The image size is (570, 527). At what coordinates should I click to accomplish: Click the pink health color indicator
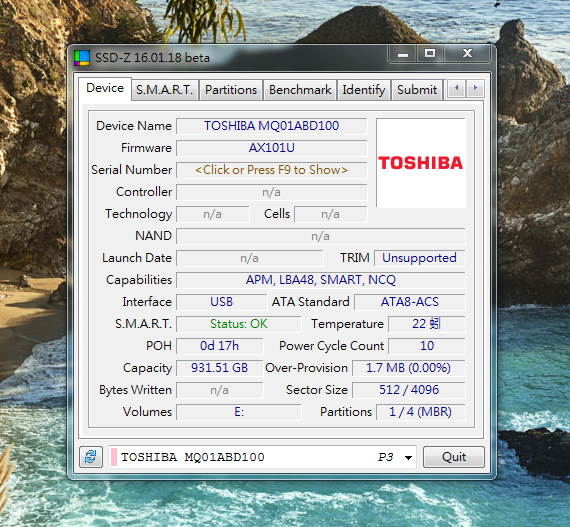[x=113, y=457]
